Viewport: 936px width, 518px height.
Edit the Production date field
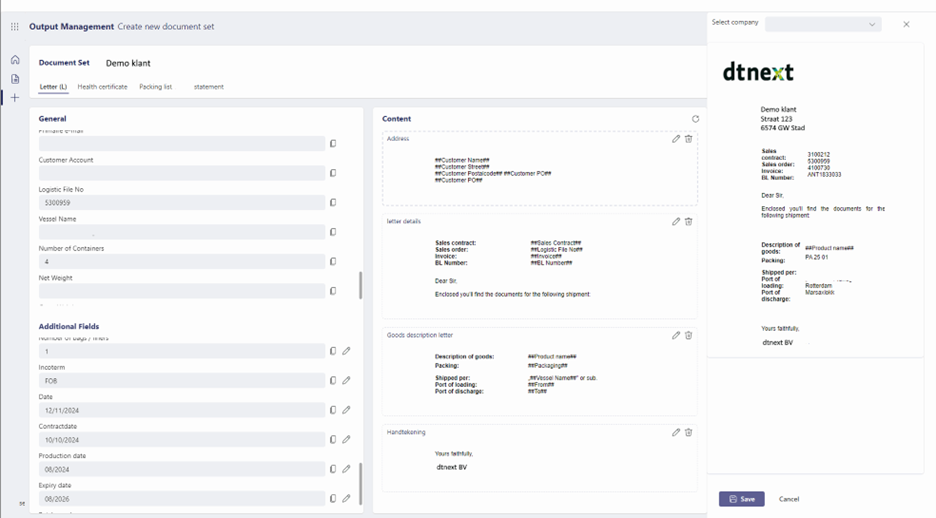(x=346, y=469)
